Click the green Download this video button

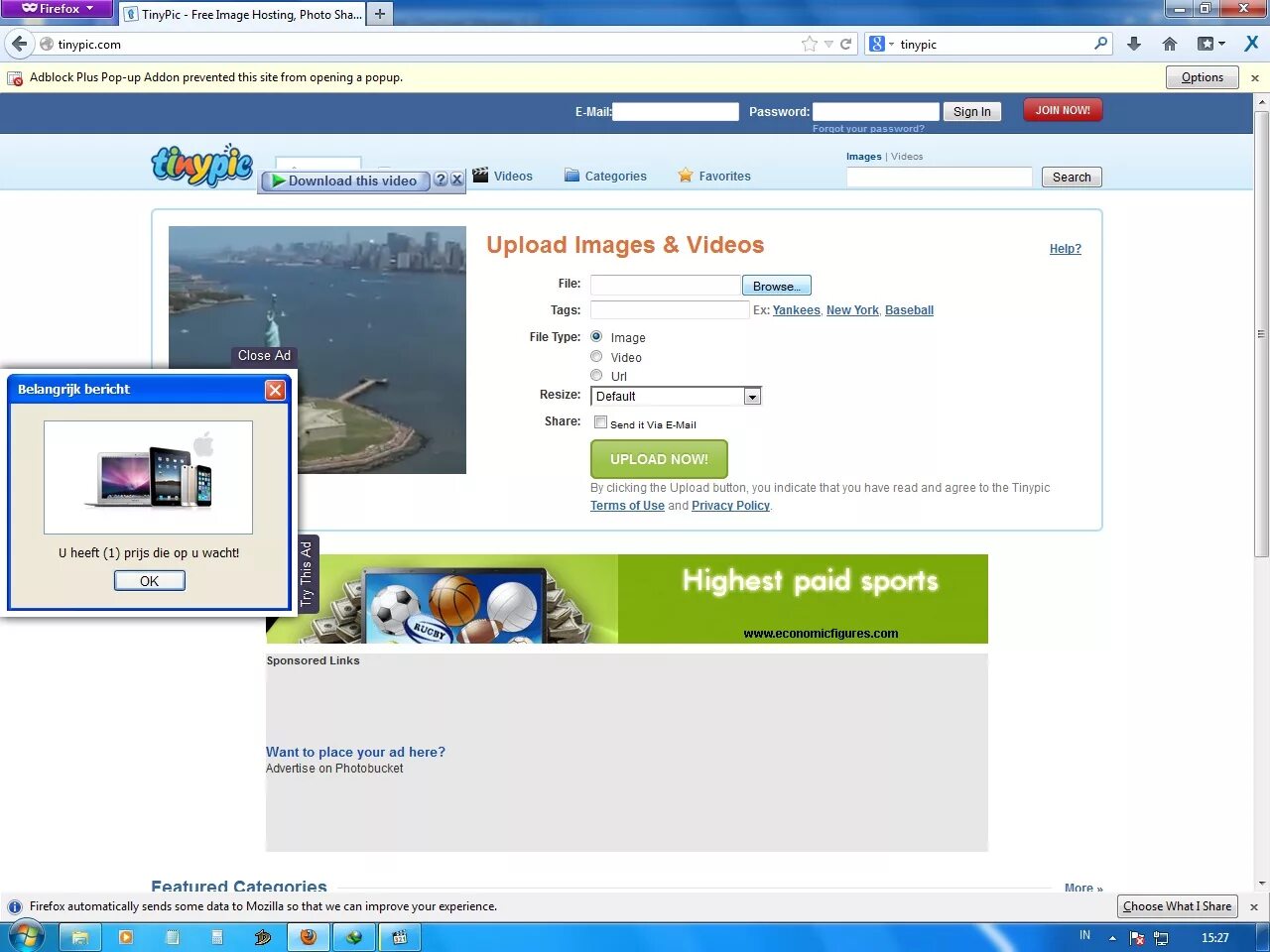345,180
